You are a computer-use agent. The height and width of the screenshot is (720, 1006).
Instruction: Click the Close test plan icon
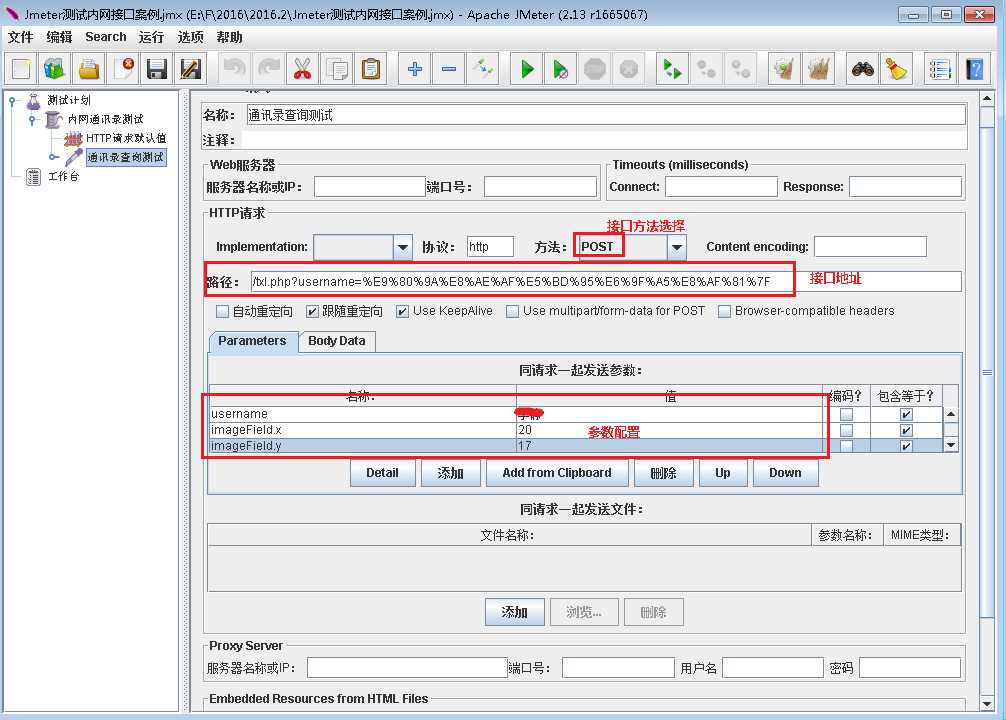pyautogui.click(x=123, y=69)
